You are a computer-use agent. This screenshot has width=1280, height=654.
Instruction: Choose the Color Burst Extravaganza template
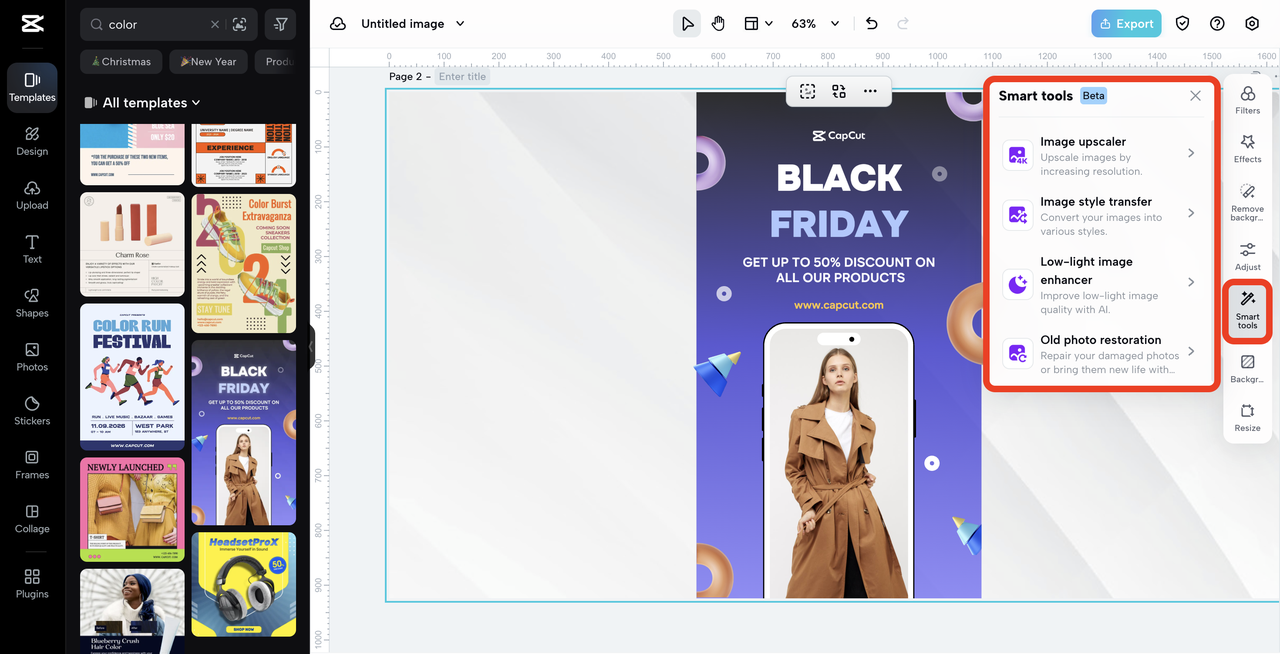pyautogui.click(x=244, y=264)
